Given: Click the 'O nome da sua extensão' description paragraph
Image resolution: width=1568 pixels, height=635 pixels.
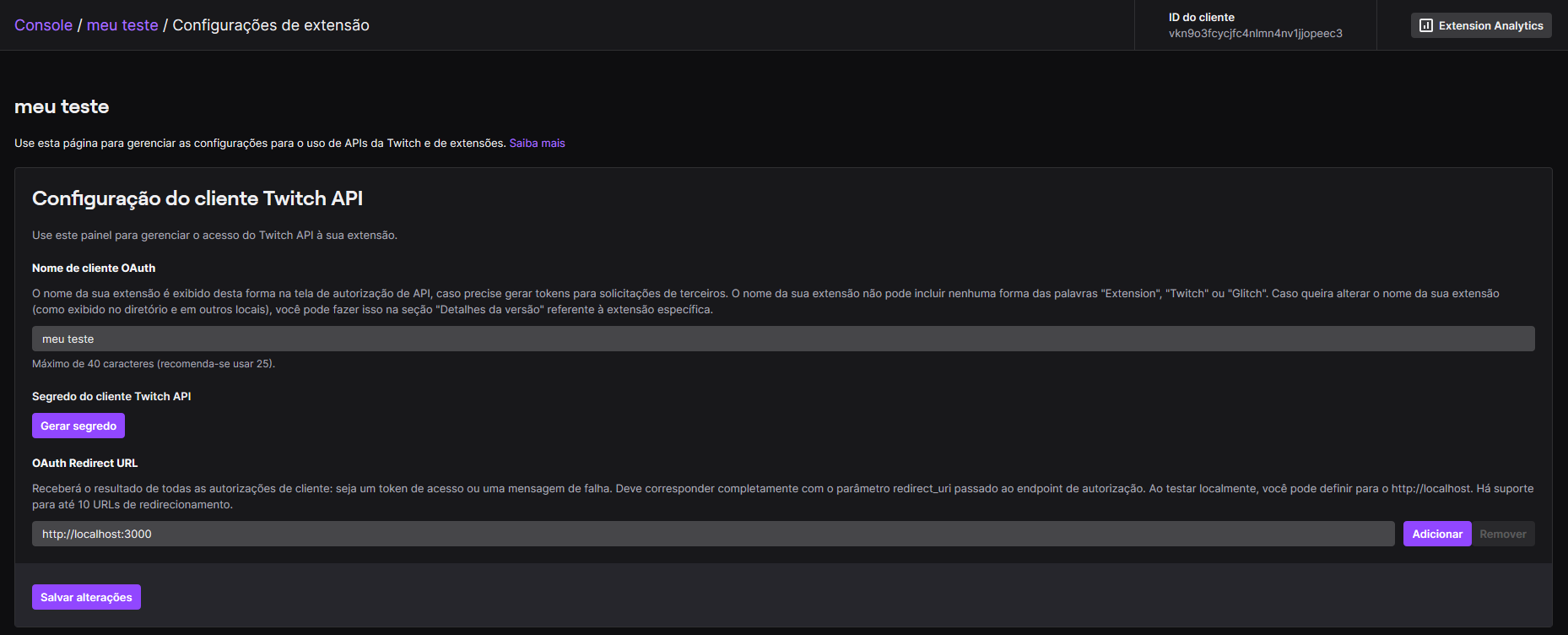Looking at the screenshot, I should [765, 301].
